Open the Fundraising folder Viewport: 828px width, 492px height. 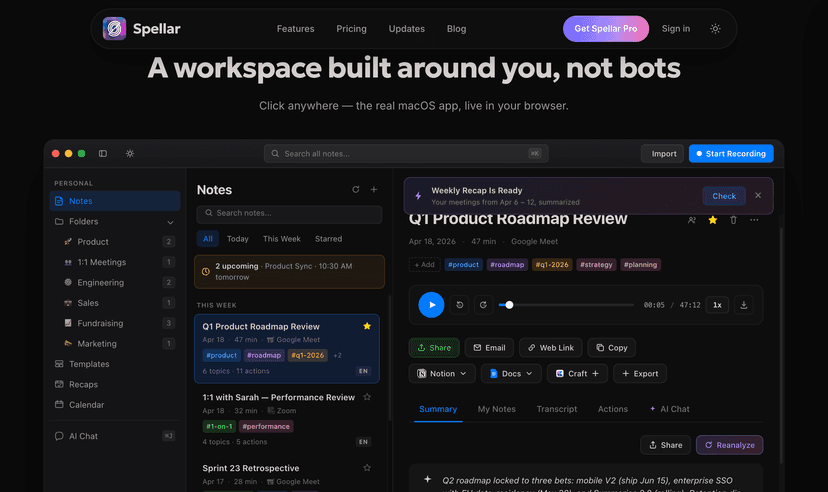coord(115,323)
